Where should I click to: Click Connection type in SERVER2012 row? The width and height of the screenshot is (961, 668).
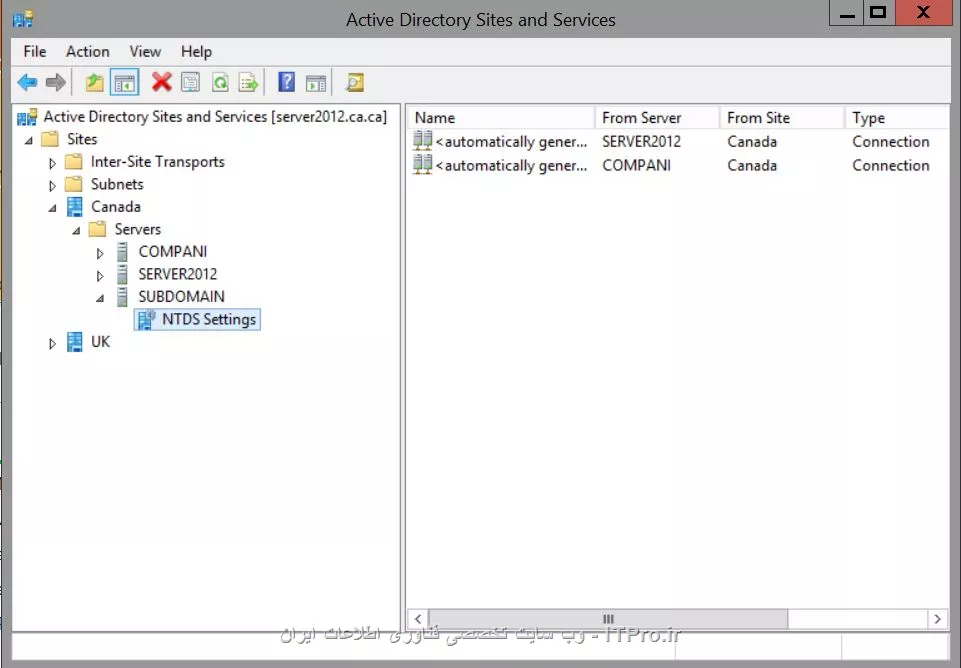point(891,142)
